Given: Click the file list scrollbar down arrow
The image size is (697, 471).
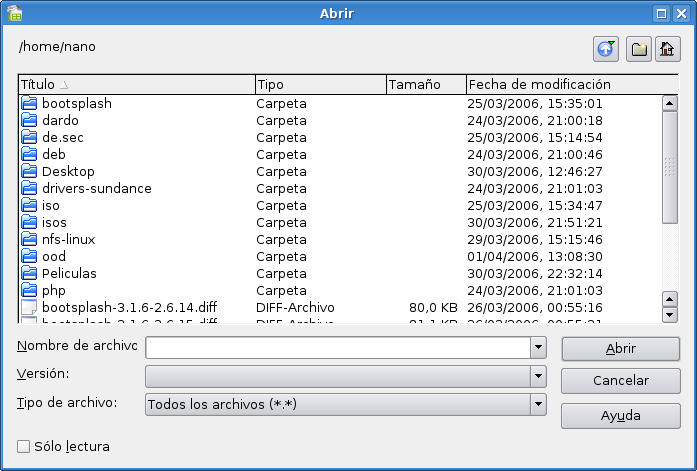Looking at the screenshot, I should pyautogui.click(x=670, y=315).
